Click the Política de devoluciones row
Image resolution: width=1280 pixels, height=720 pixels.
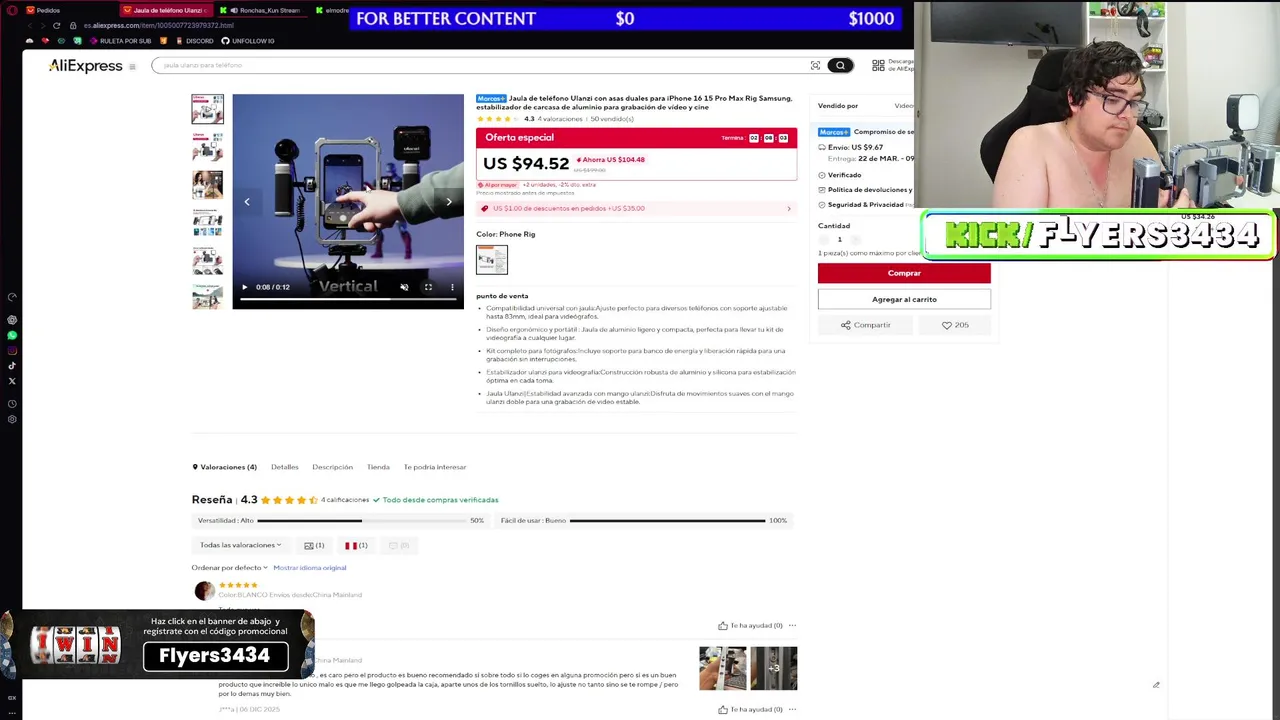coord(865,189)
